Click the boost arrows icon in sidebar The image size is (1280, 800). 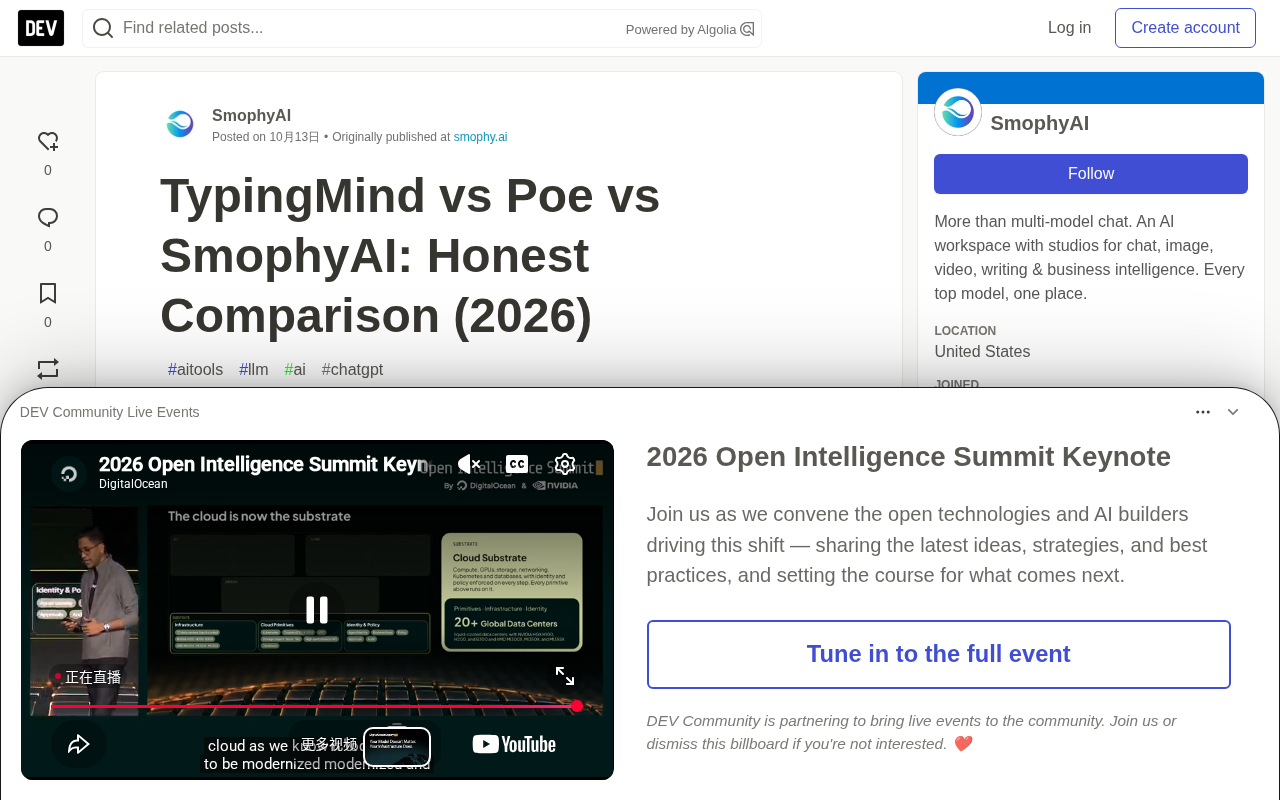click(48, 368)
